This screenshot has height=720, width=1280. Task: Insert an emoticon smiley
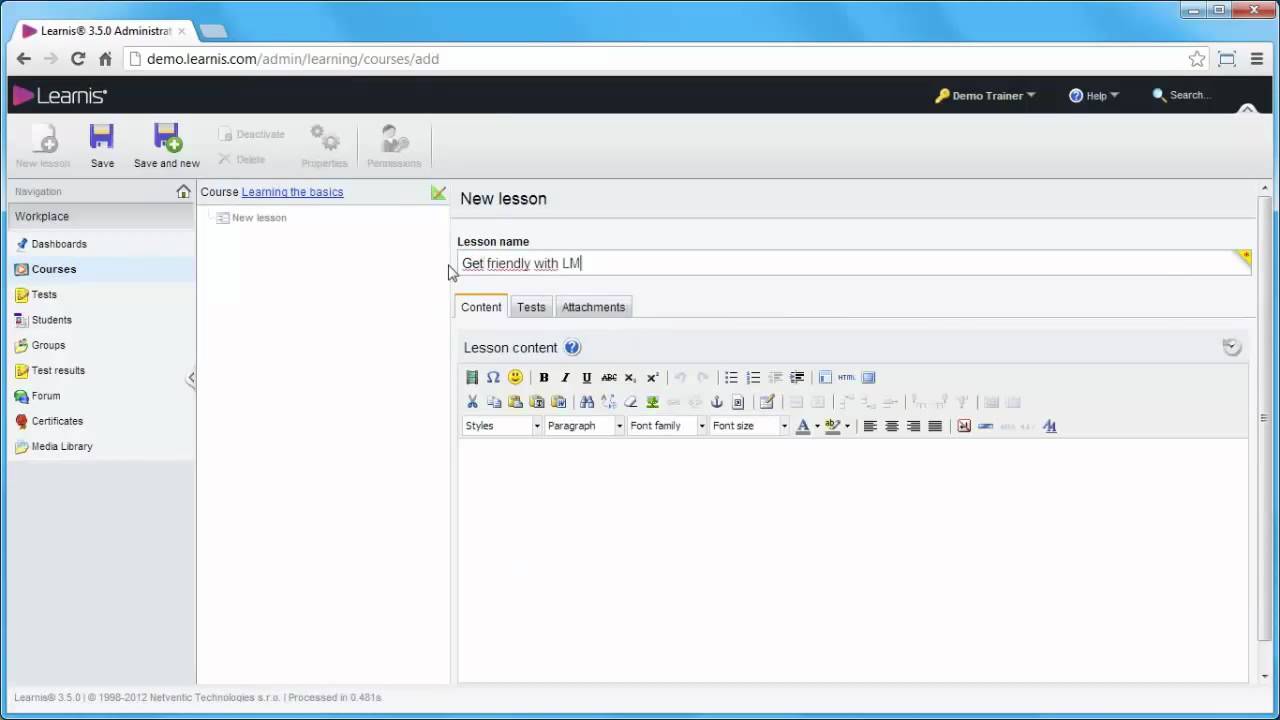(515, 377)
